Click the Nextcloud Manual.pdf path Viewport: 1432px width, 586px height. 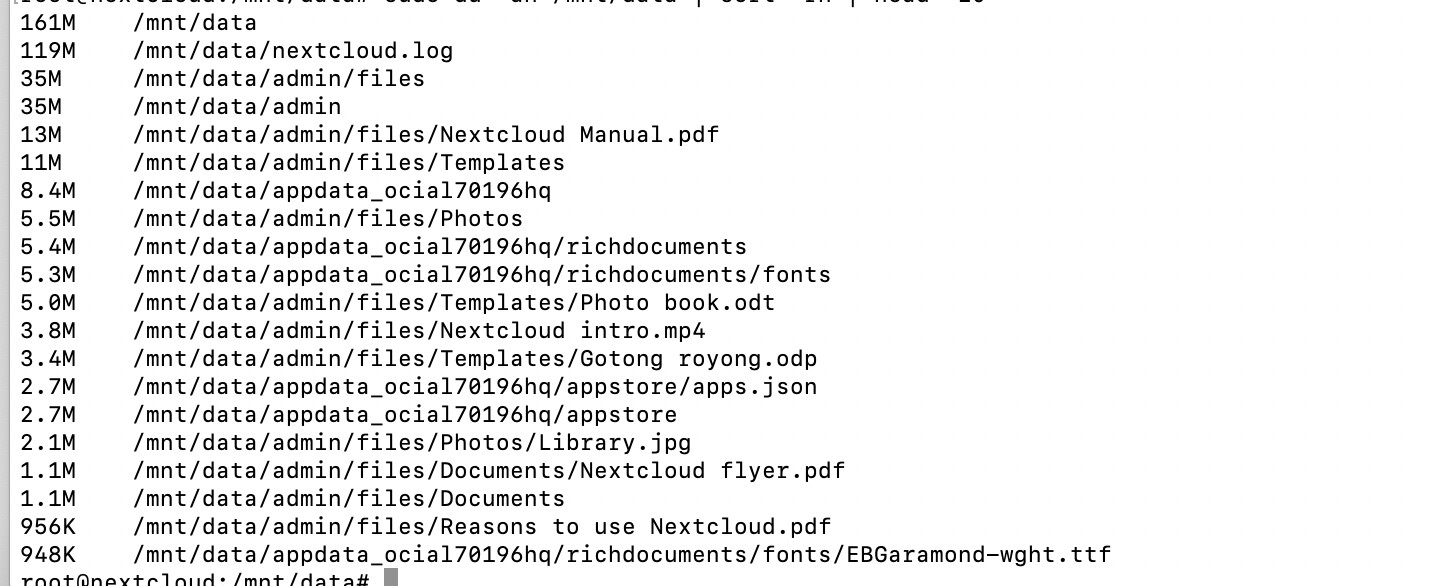(x=425, y=134)
